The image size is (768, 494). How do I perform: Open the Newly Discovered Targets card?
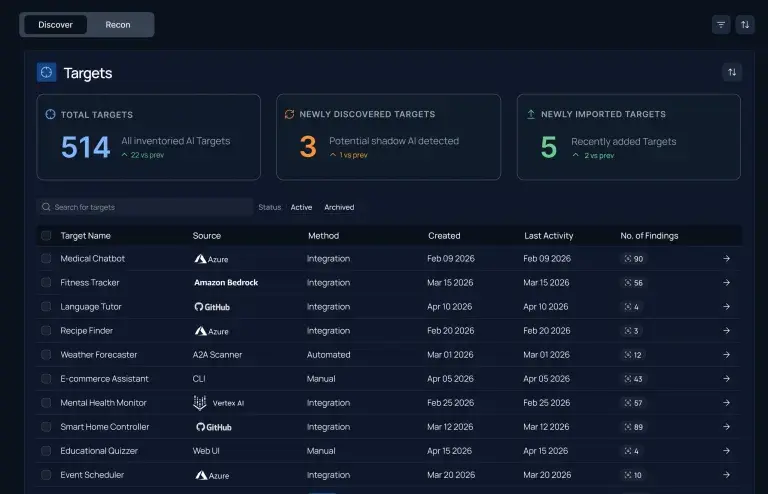tap(388, 137)
